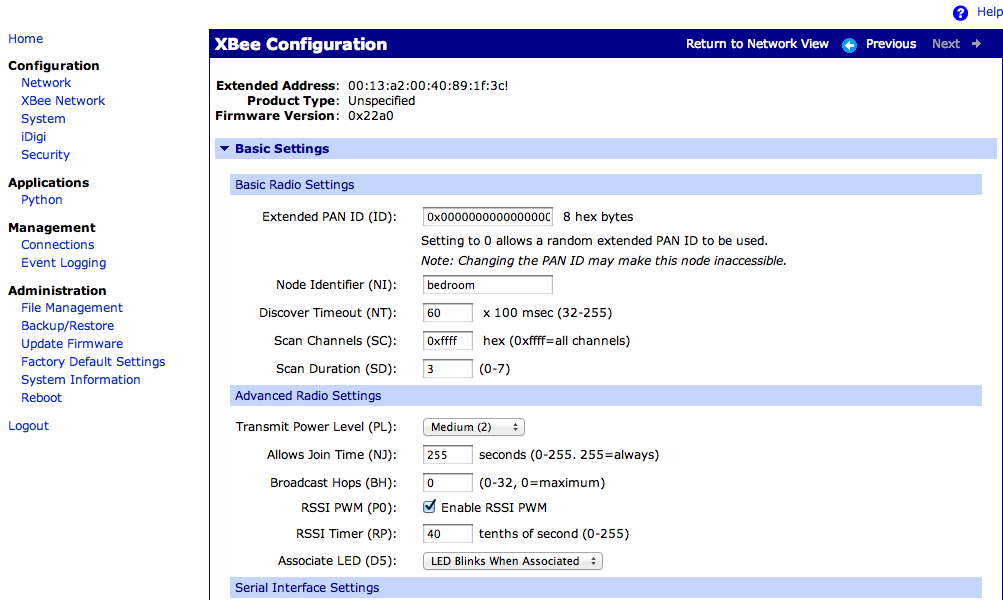Open the Help link

coord(990,12)
